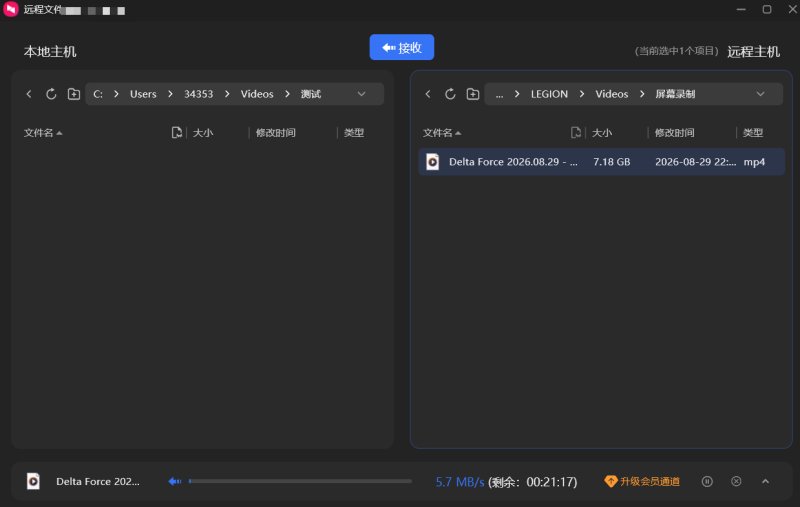Click the 7.18 GB size cell
This screenshot has height=507, width=800.
[611, 162]
